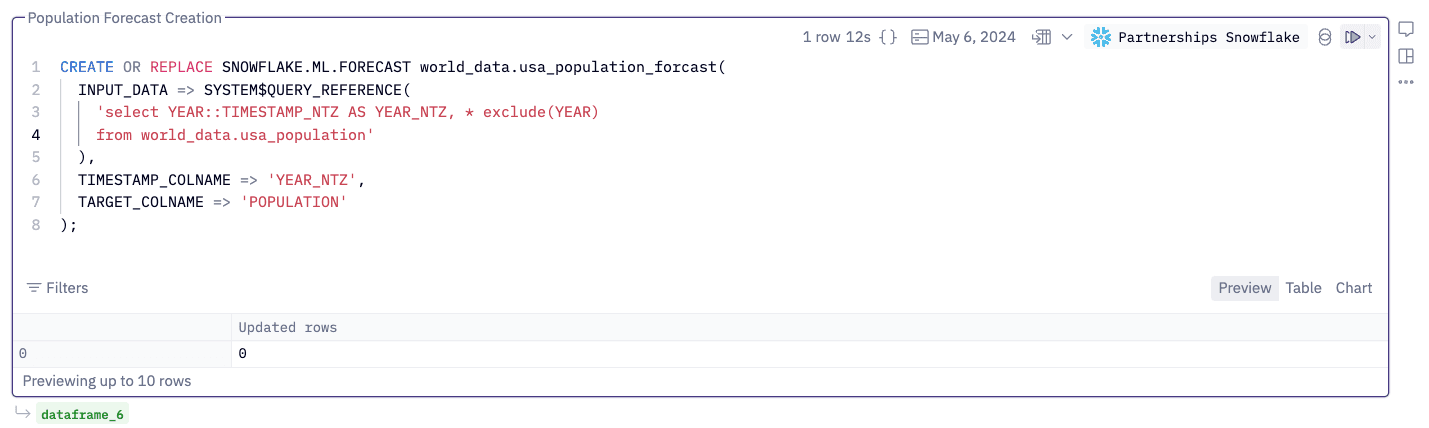The width and height of the screenshot is (1429, 428).
Task: Click the dataframe_6 output label
Action: coord(83,414)
